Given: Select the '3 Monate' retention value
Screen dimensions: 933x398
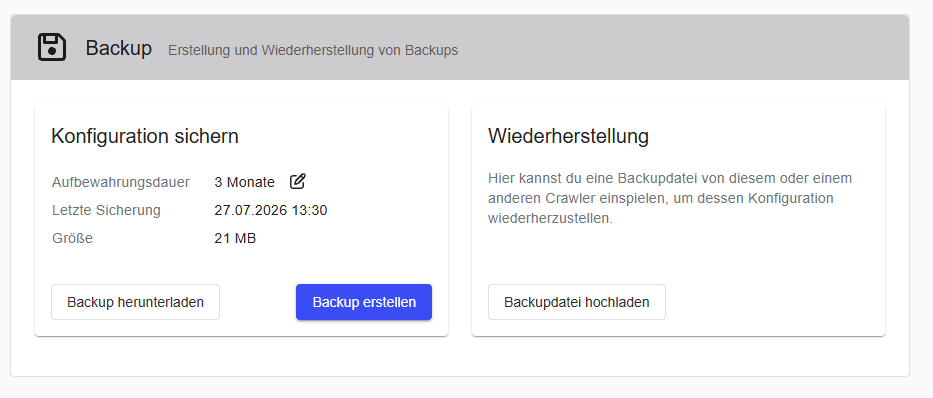Looking at the screenshot, I should point(245,182).
